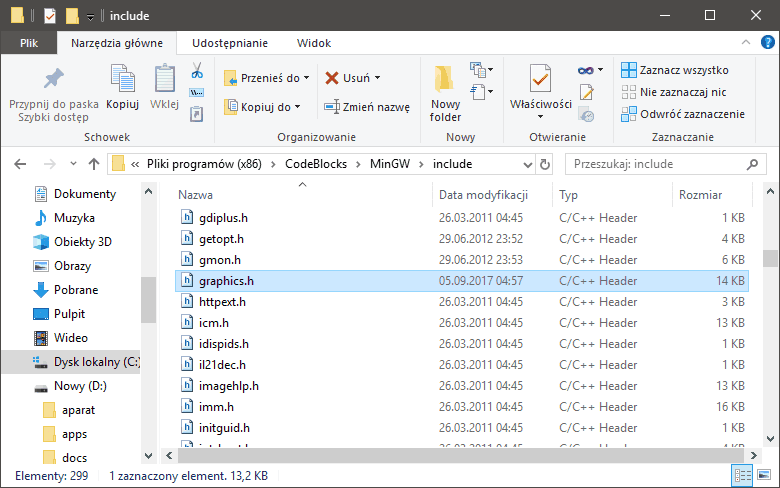Click the scissors cut icon
Viewport: 780px width, 488px height.
[197, 71]
